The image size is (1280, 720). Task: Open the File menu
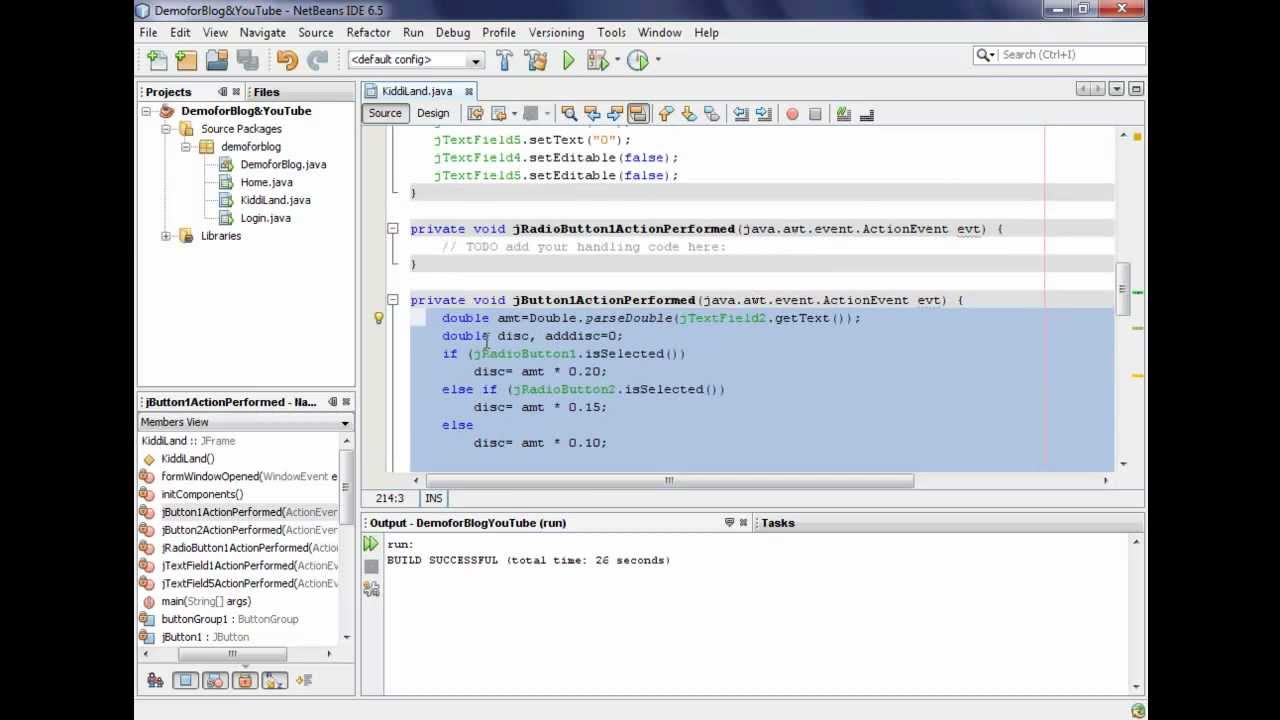click(x=148, y=32)
